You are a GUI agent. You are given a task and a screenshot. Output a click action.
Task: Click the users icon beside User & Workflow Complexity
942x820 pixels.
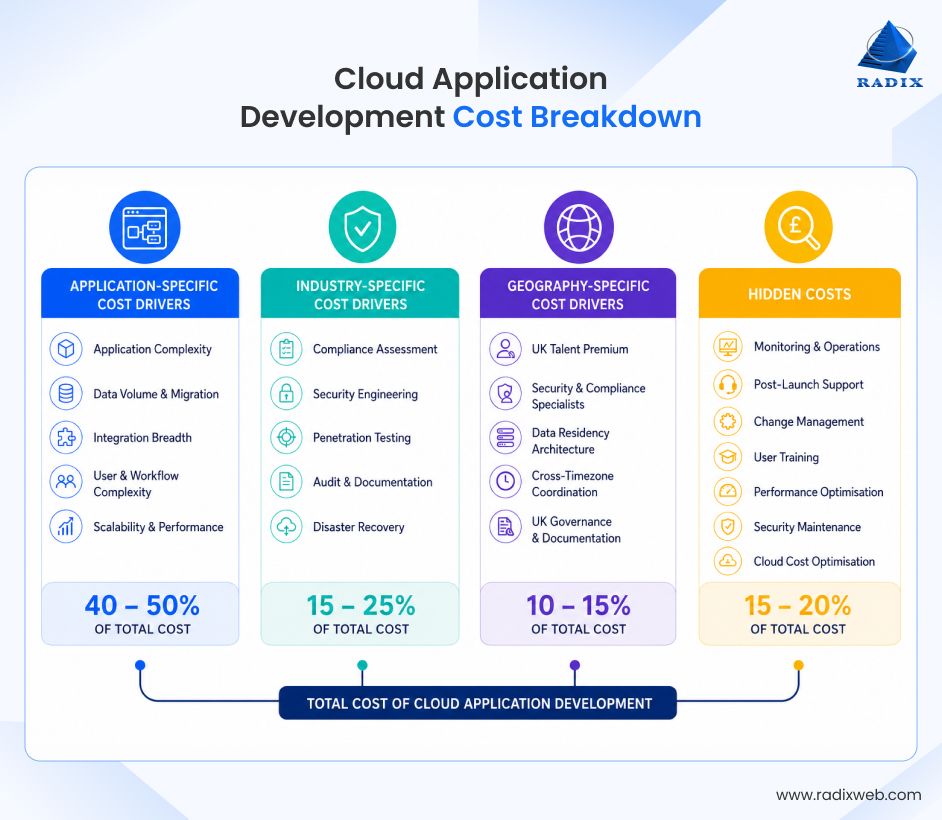[x=66, y=482]
